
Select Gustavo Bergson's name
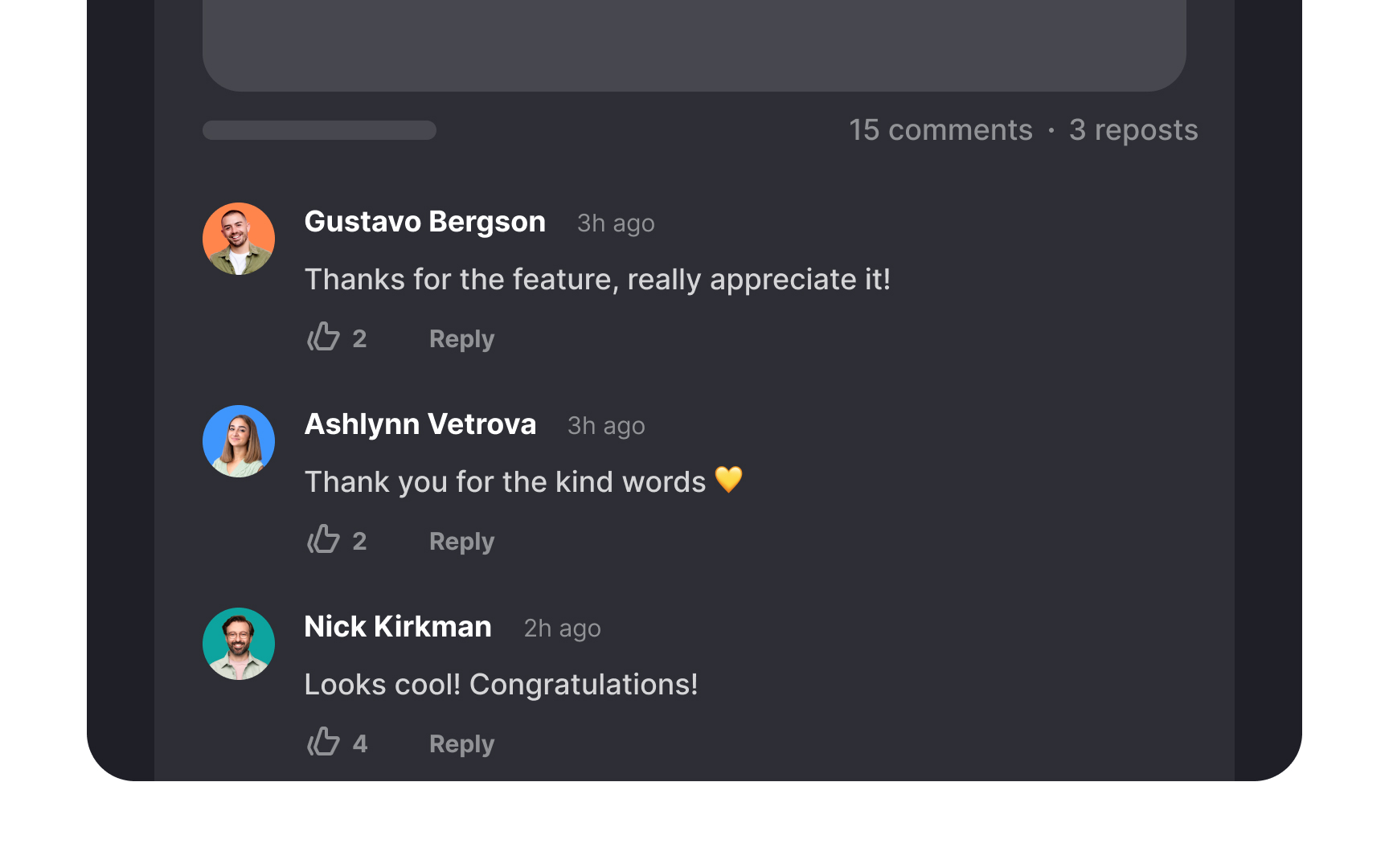click(424, 222)
